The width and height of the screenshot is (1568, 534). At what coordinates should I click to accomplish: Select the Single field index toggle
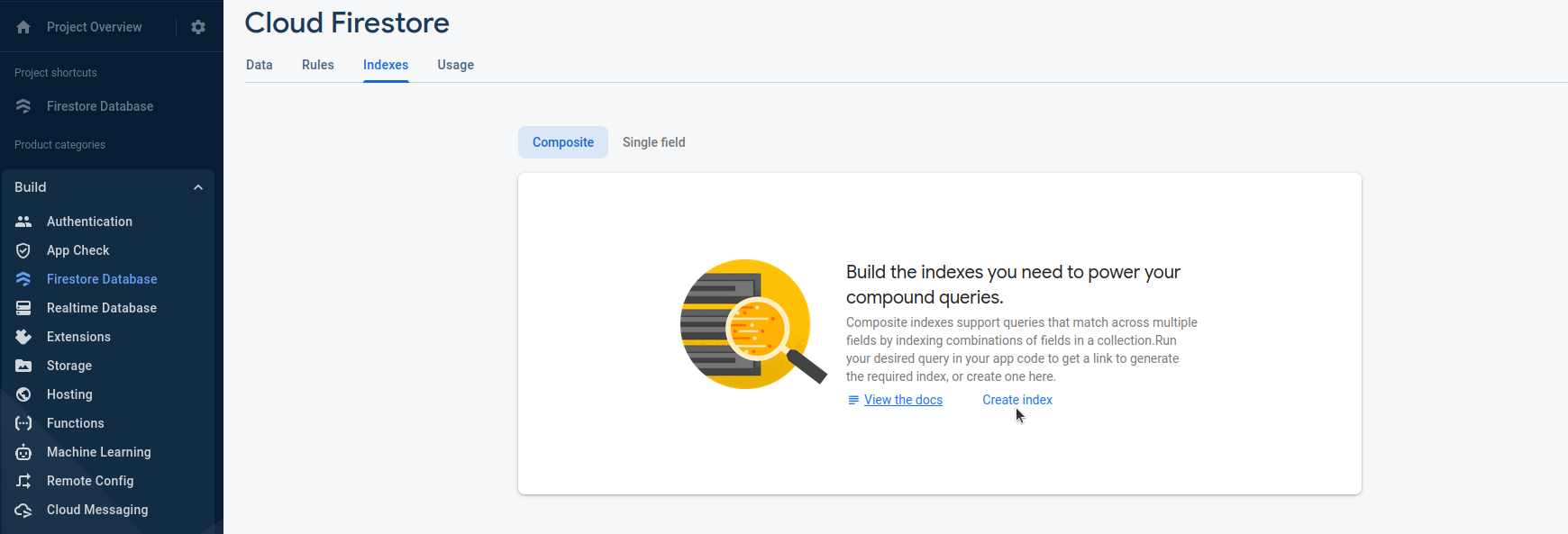tap(654, 142)
